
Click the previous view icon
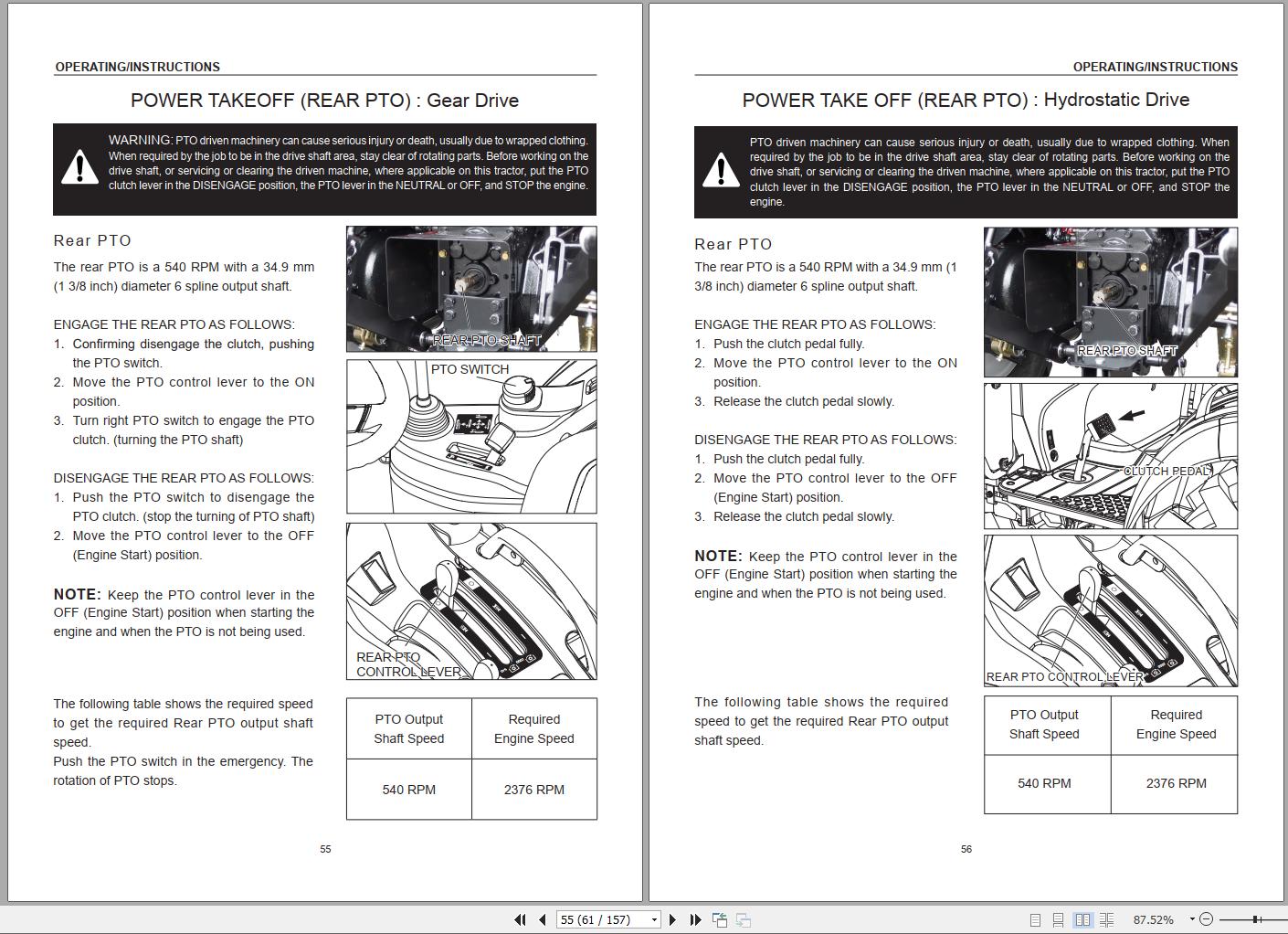point(720,919)
